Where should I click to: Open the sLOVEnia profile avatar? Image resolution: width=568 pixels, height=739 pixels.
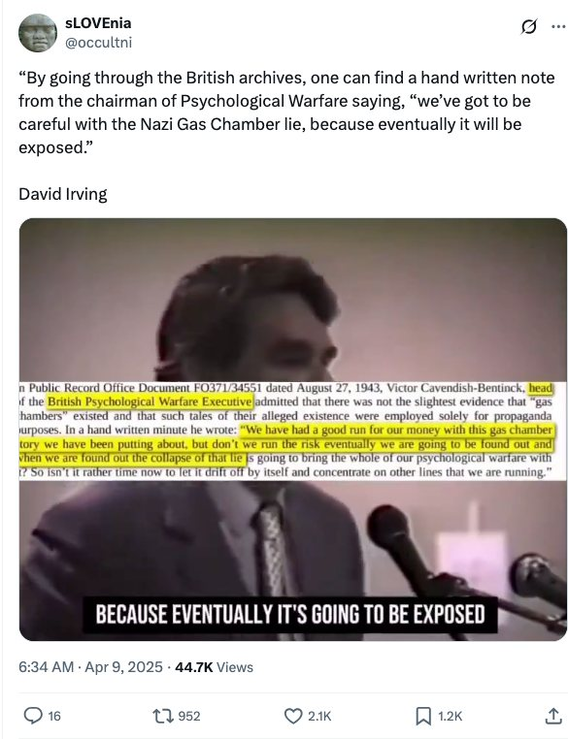click(38, 33)
